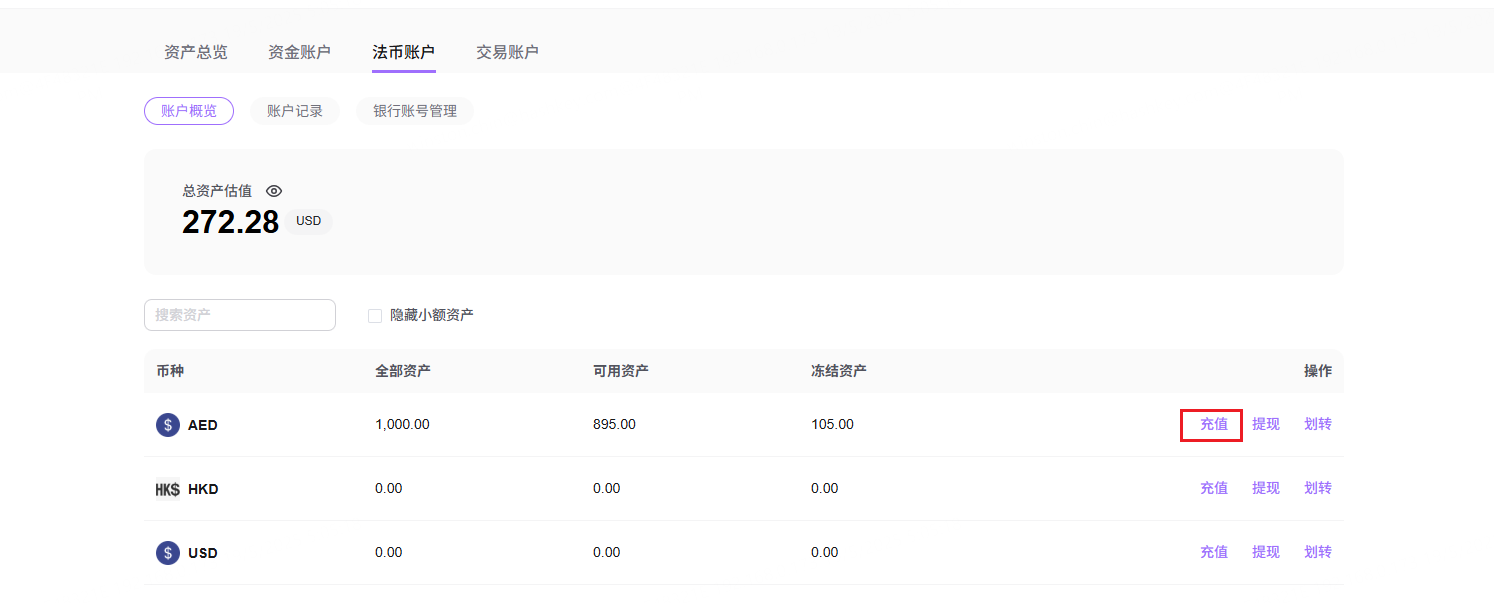Click 提现 in the USD row
1494x603 pixels.
(1266, 552)
